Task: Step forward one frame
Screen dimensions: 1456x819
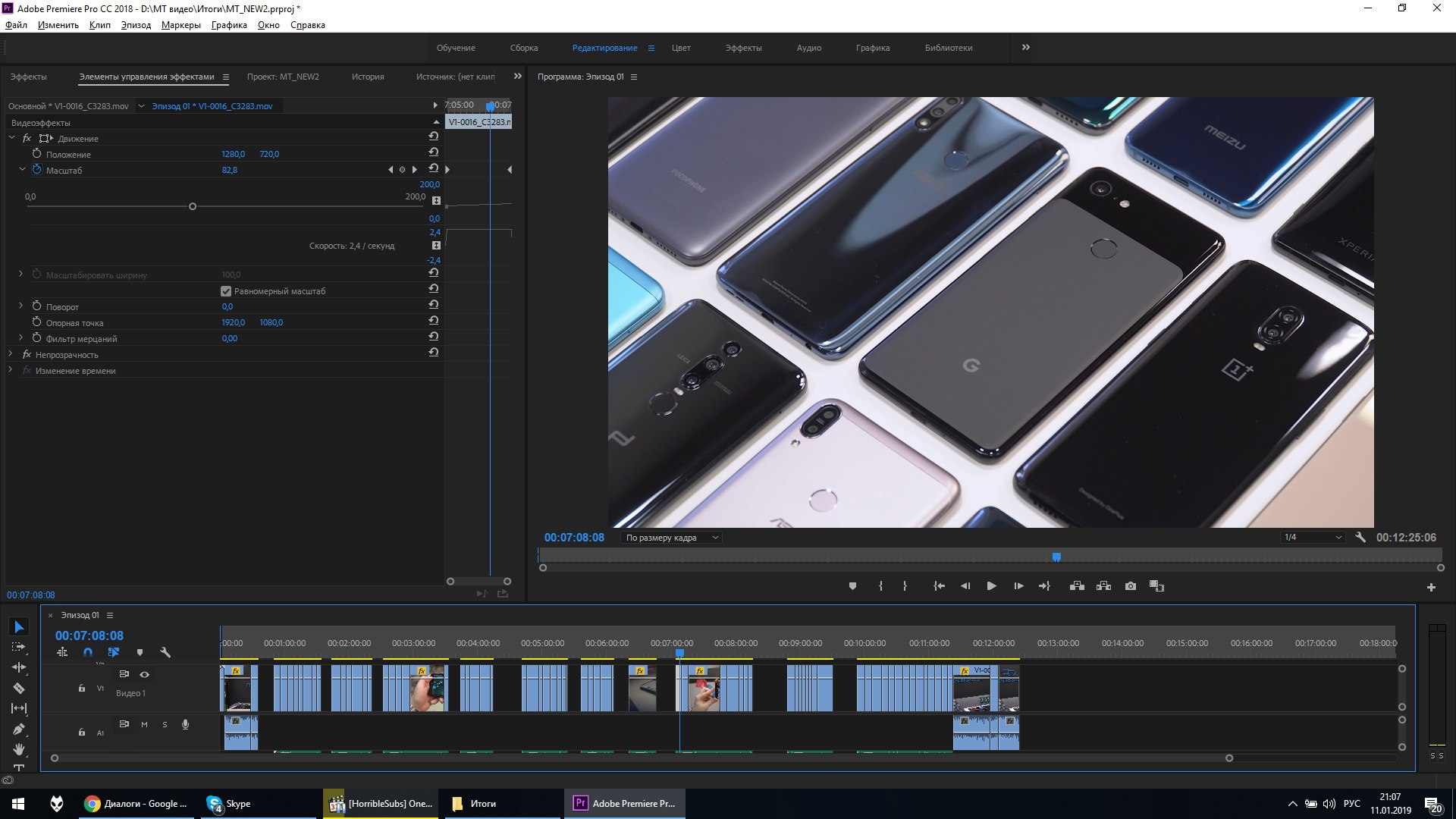Action: click(1018, 586)
